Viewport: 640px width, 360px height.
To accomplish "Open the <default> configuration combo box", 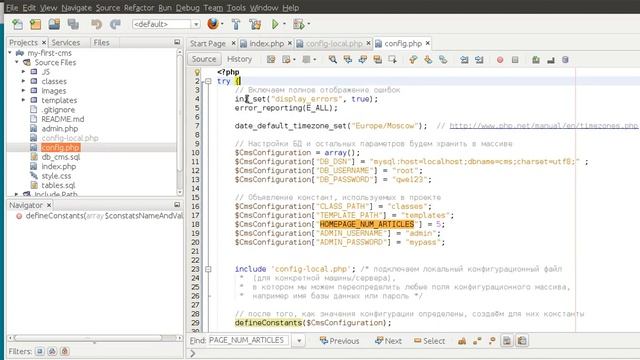I will 166,24.
